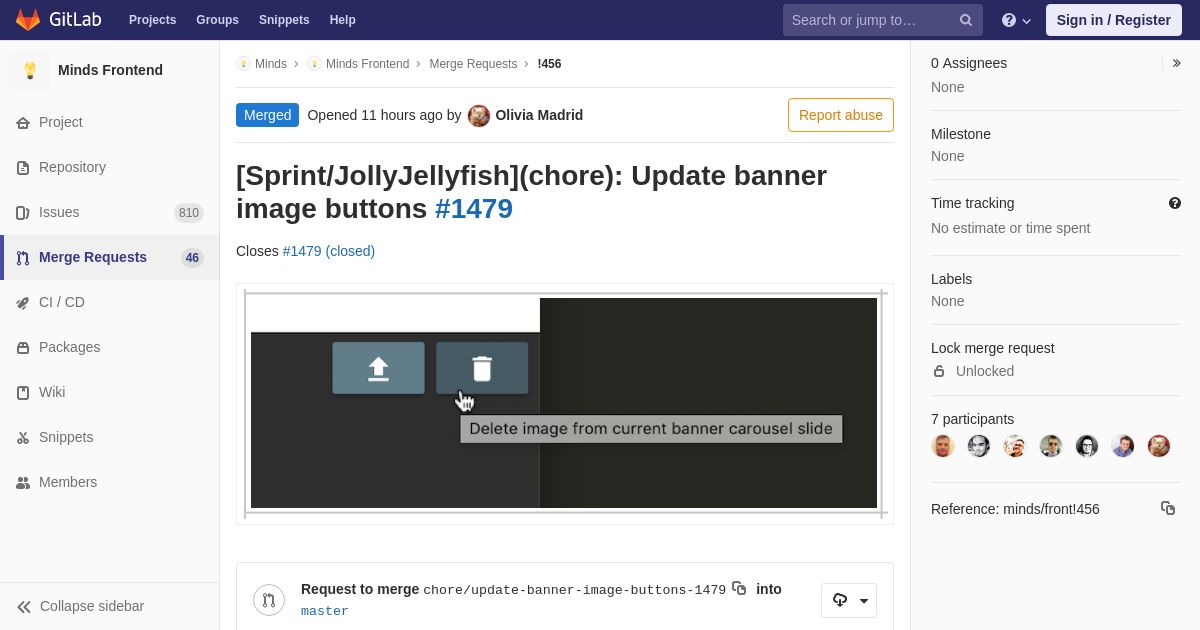The image size is (1200, 630).
Task: Open the banner buttons screenshot image
Action: 564,403
